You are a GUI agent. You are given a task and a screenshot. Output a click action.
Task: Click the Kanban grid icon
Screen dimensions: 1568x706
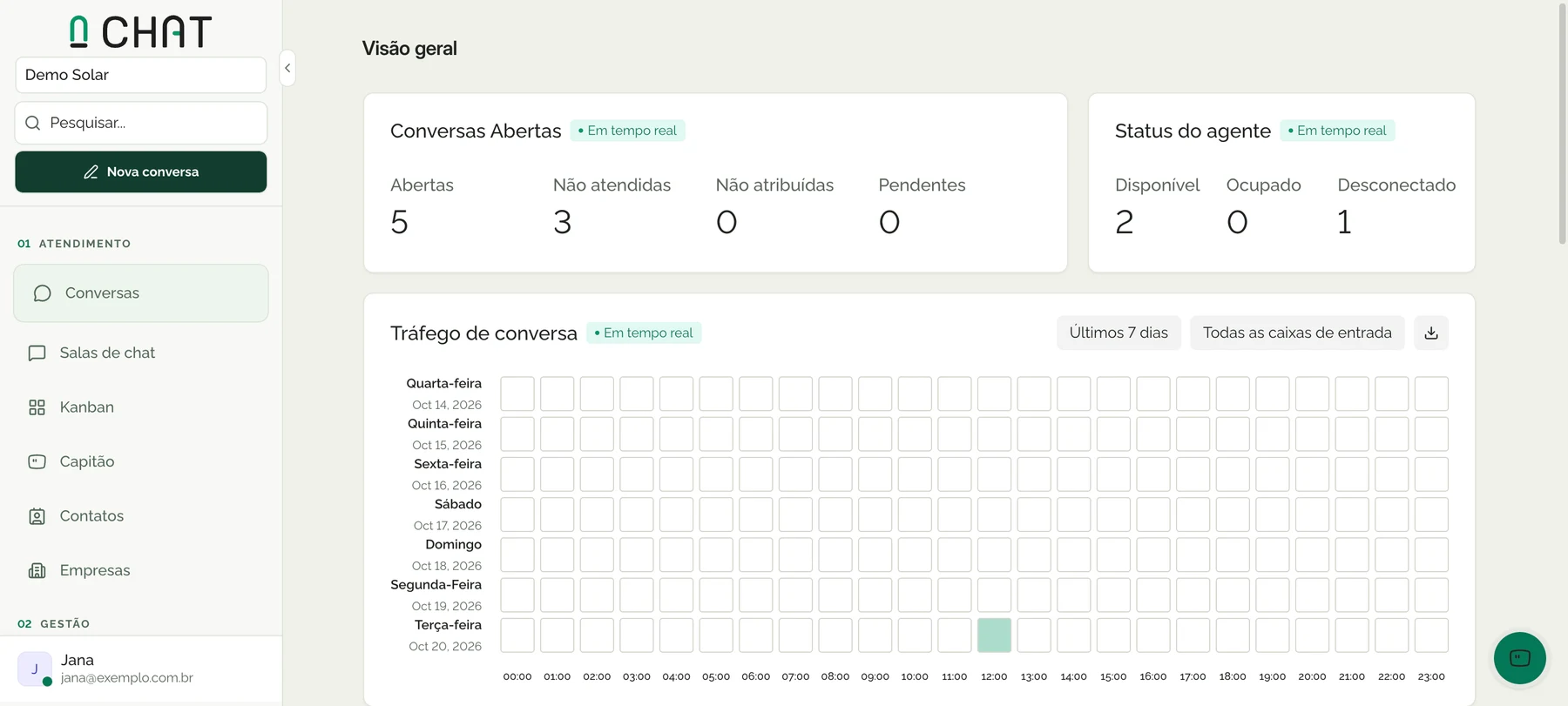tap(37, 407)
